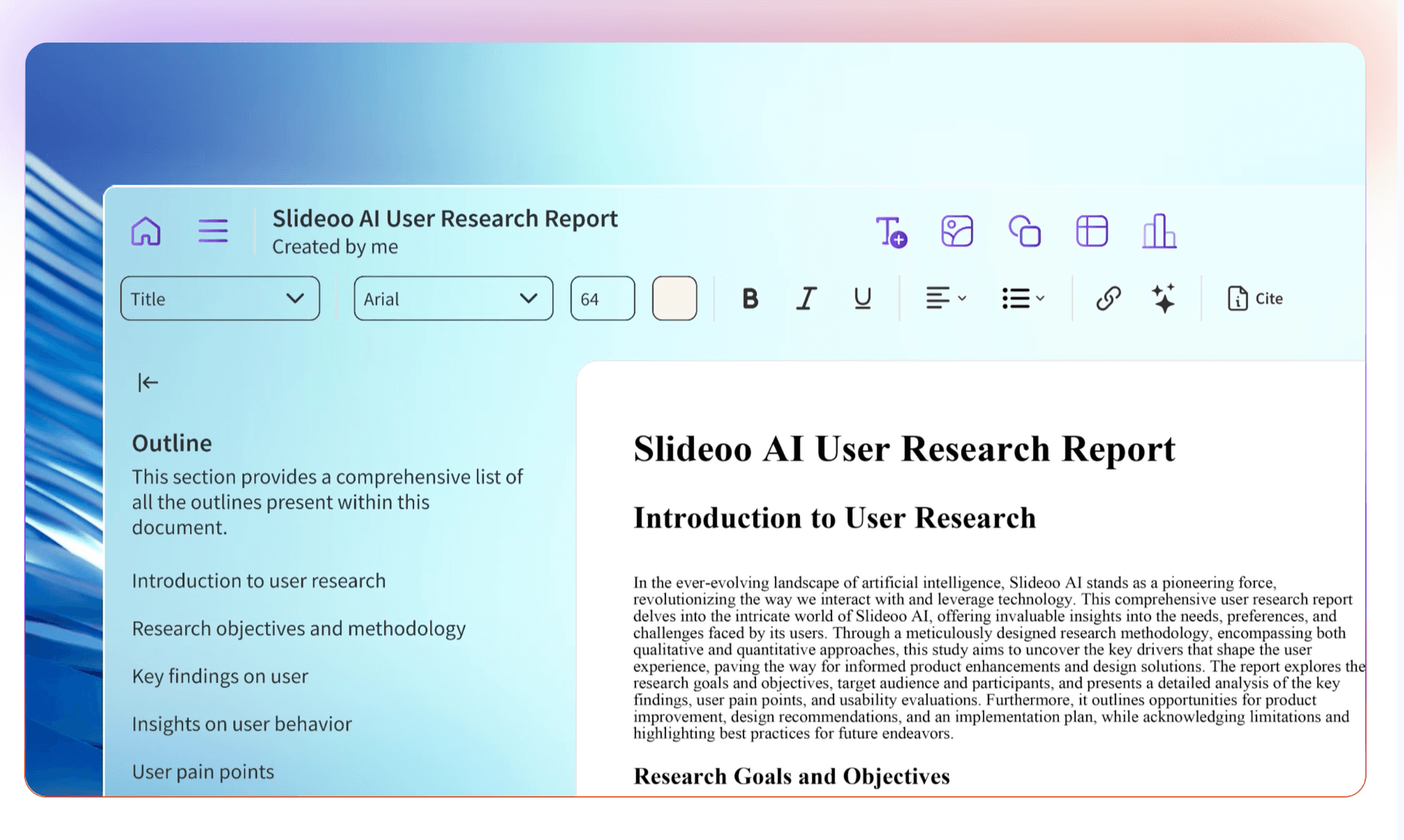Click the Outline section description text
This screenshot has width=1404, height=840.
(328, 502)
